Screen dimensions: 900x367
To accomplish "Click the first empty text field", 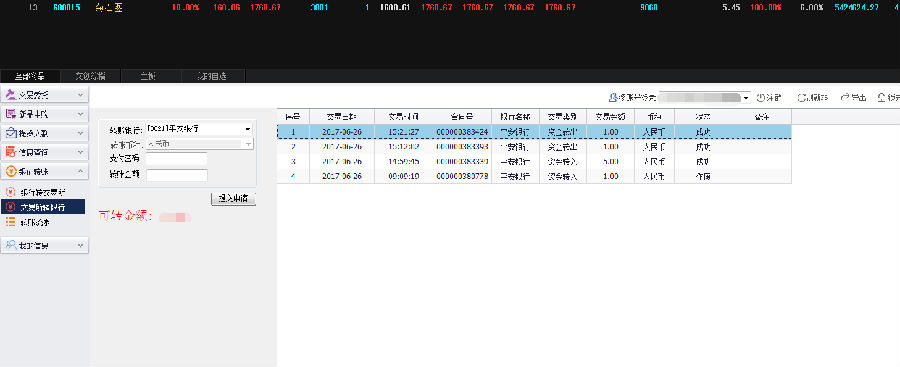I will point(177,159).
